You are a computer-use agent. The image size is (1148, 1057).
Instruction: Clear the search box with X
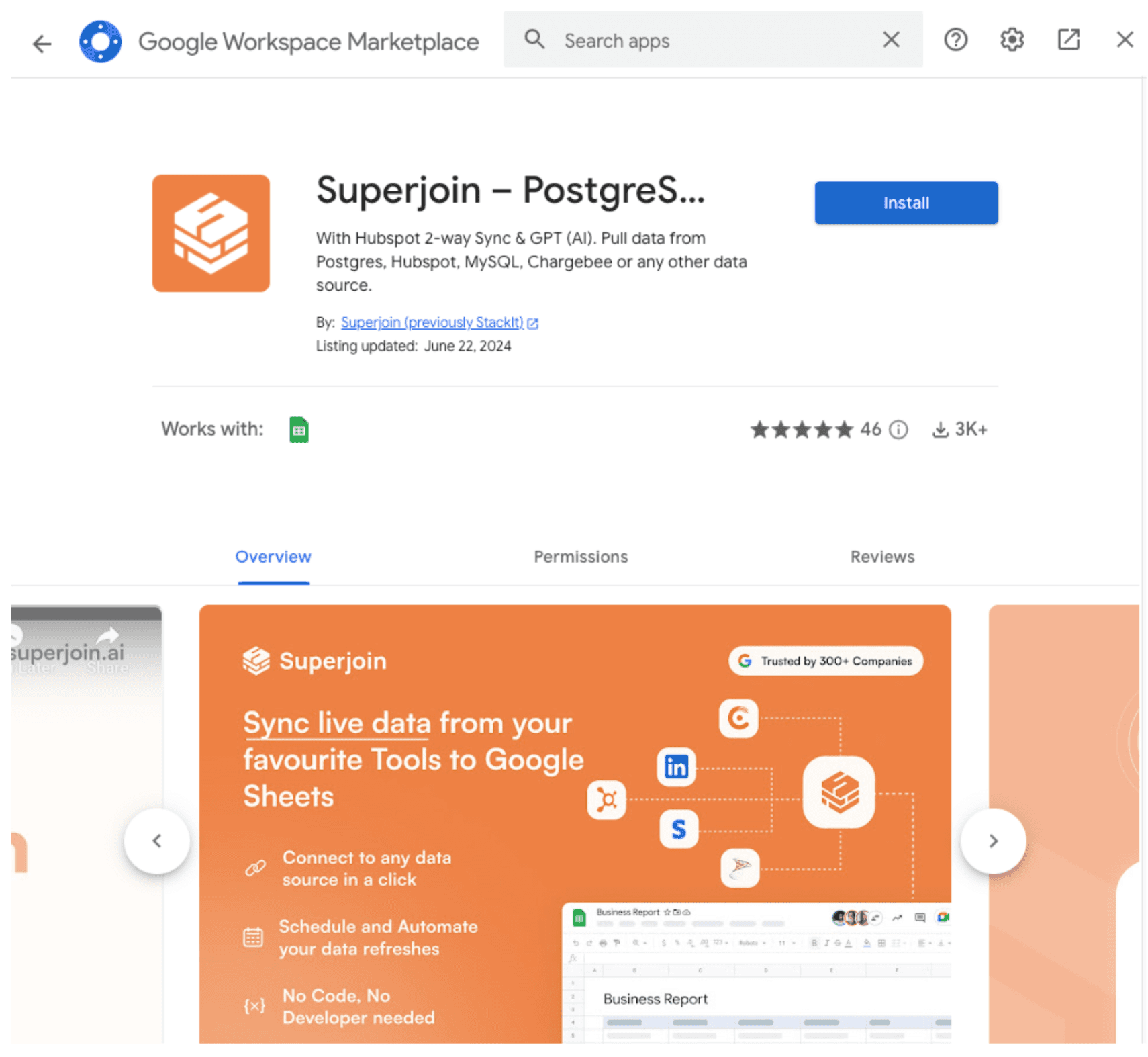[x=890, y=40]
